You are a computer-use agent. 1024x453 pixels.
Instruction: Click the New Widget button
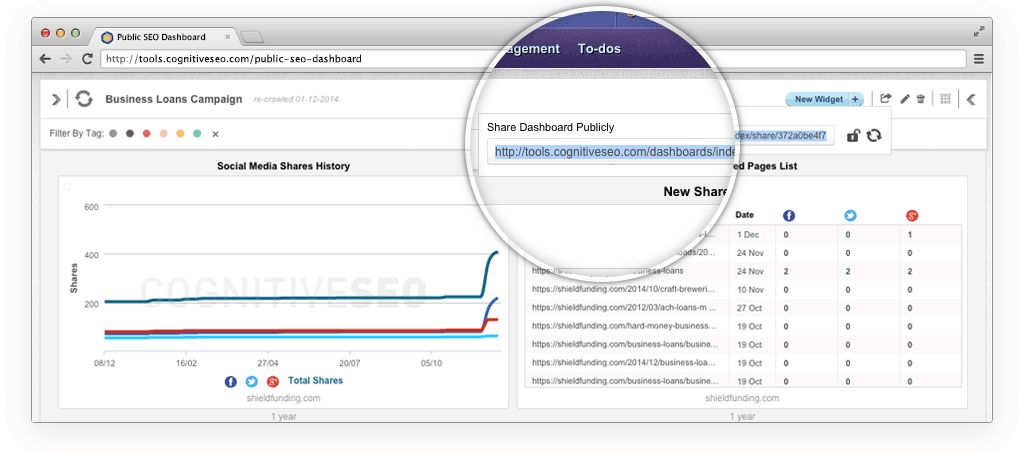[818, 99]
